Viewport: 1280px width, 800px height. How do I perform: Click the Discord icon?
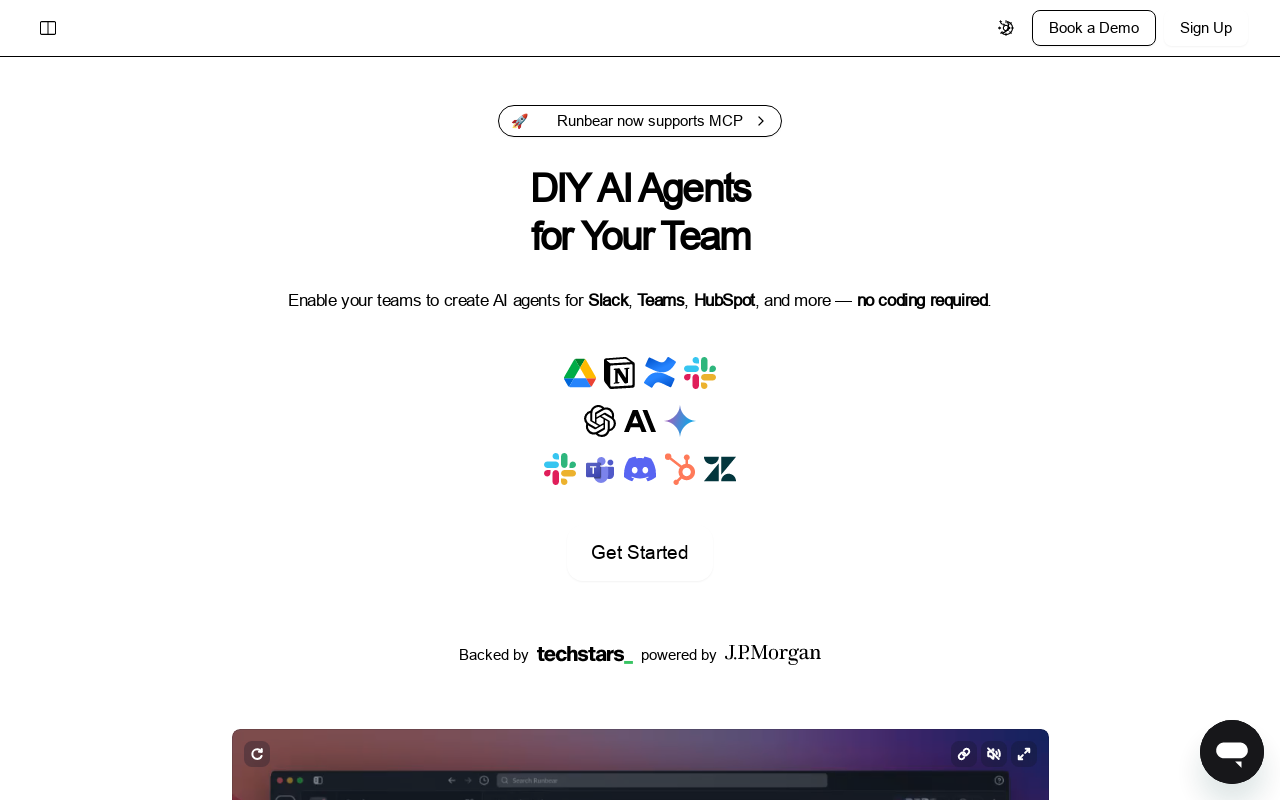tap(640, 469)
